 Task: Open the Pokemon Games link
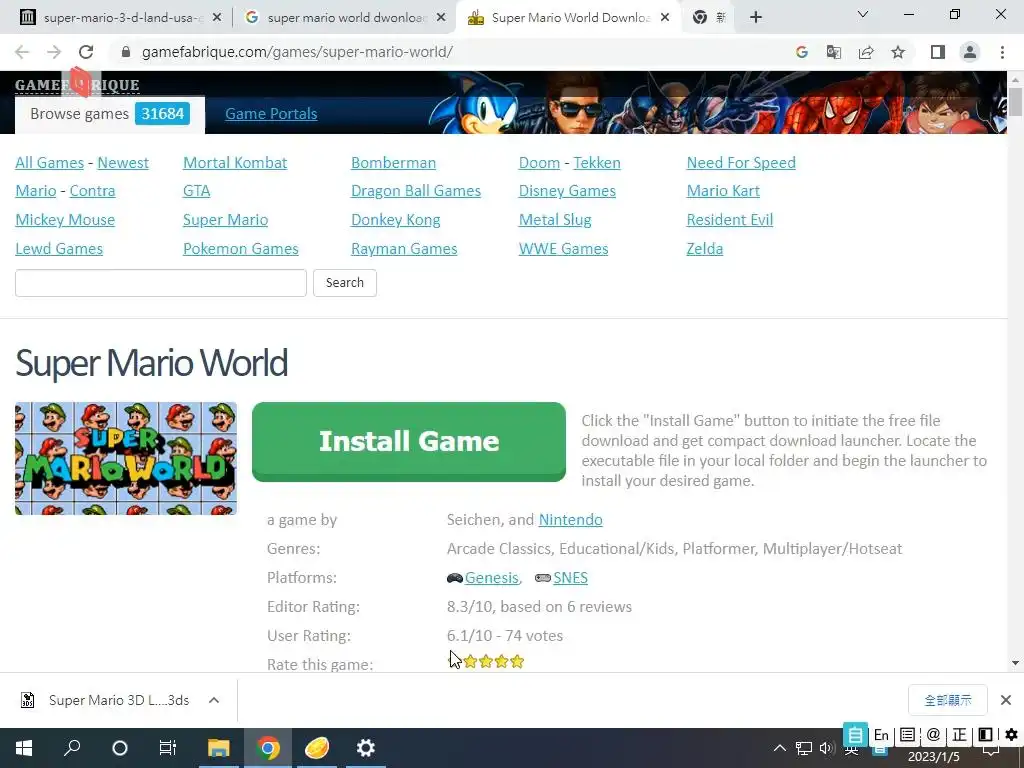point(240,249)
